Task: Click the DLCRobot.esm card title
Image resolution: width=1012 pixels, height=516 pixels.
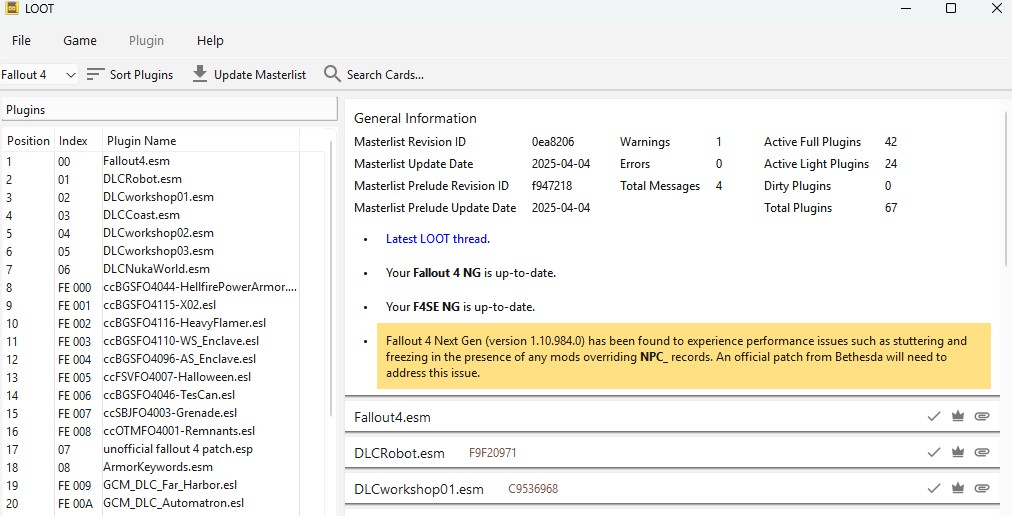Action: click(x=400, y=453)
